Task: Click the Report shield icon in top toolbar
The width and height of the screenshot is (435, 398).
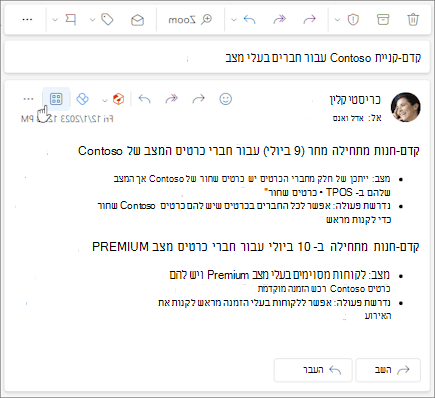Action: tap(353, 20)
